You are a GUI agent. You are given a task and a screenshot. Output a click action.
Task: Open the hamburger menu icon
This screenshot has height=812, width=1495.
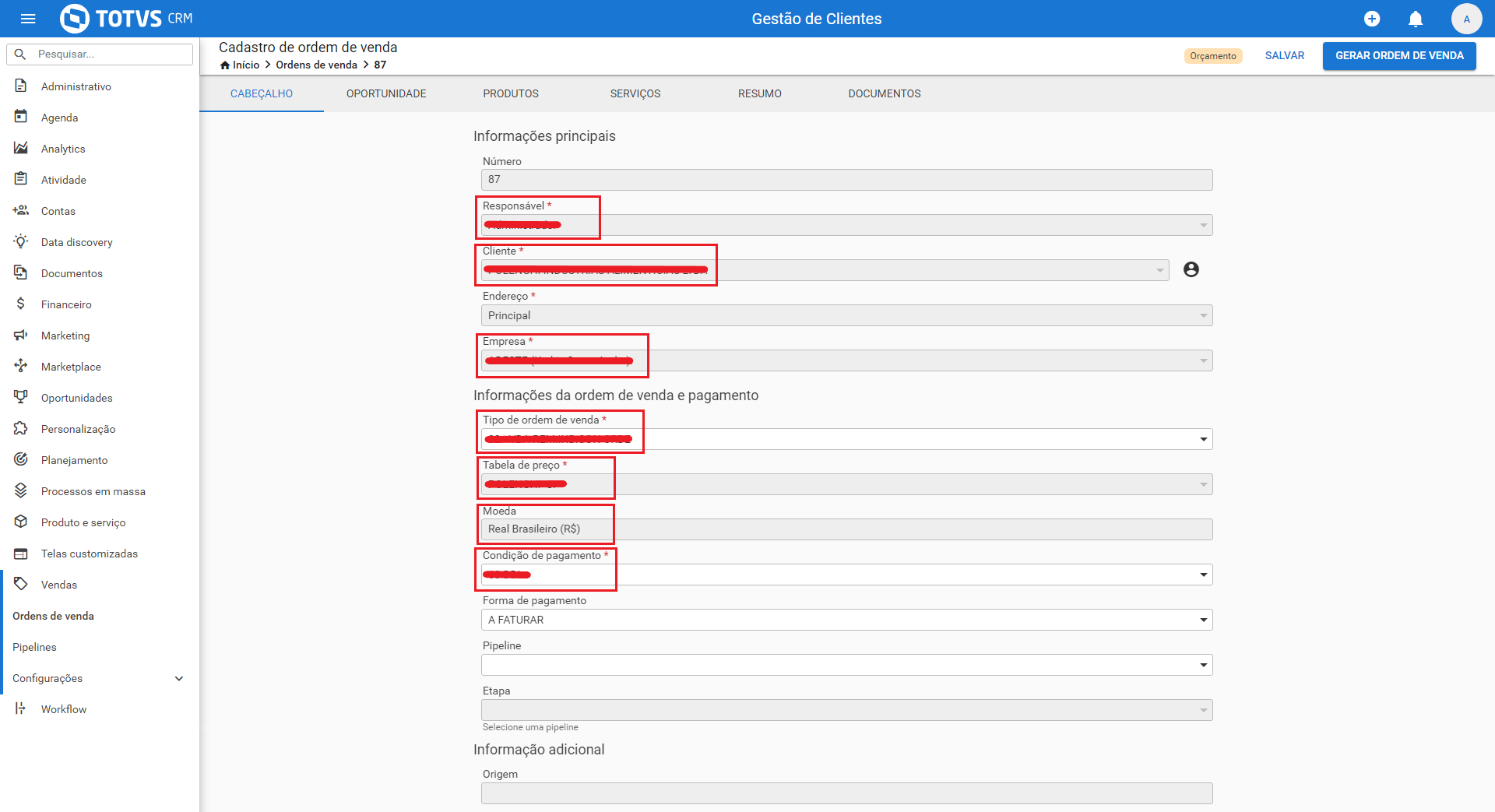[28, 19]
